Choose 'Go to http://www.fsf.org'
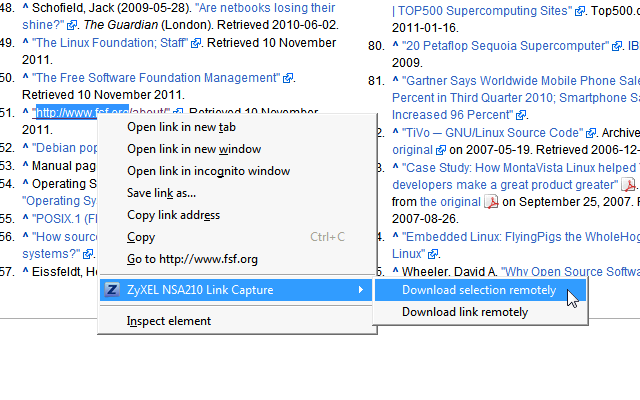640x400 pixels. click(192, 259)
